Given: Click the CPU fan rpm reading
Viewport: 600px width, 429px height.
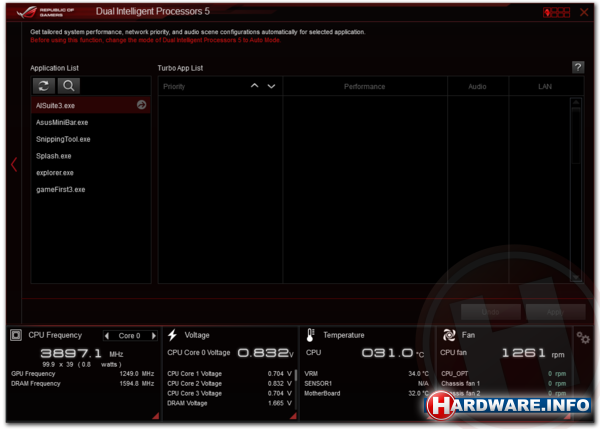Looking at the screenshot, I should click(x=533, y=353).
